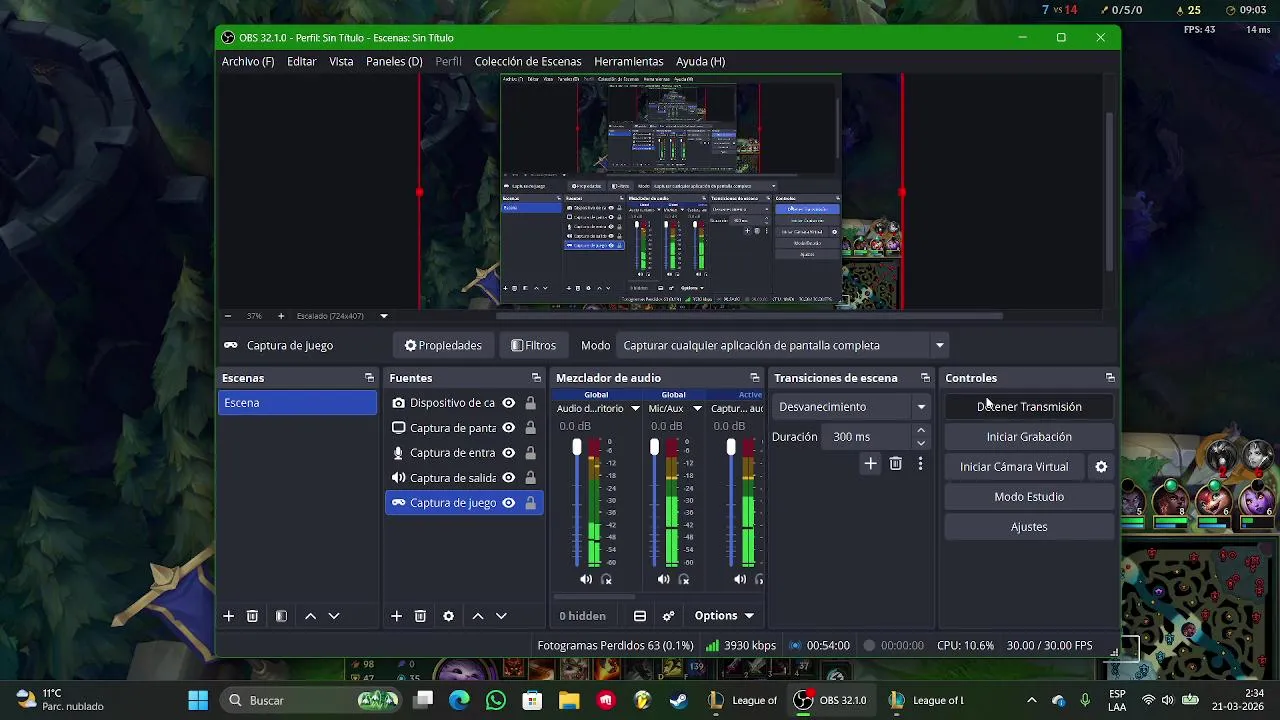1280x720 pixels.
Task: Hide Dispositivo de captura source eye
Action: (508, 403)
